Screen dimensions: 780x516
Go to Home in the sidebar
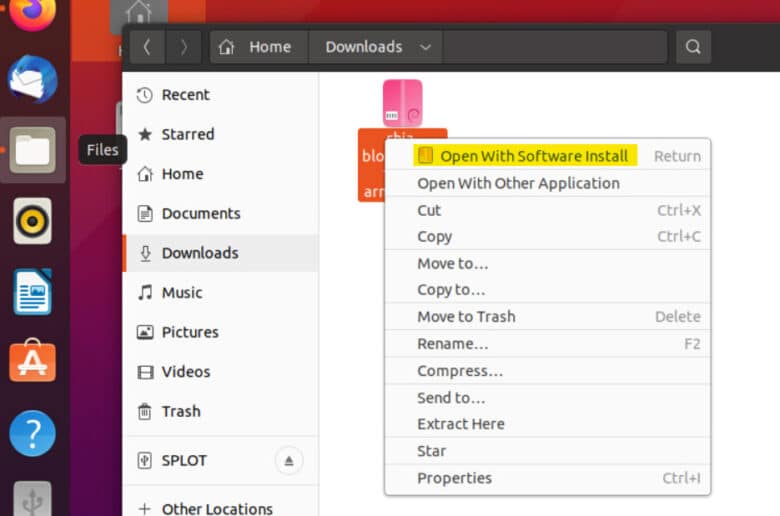pyautogui.click(x=220, y=174)
